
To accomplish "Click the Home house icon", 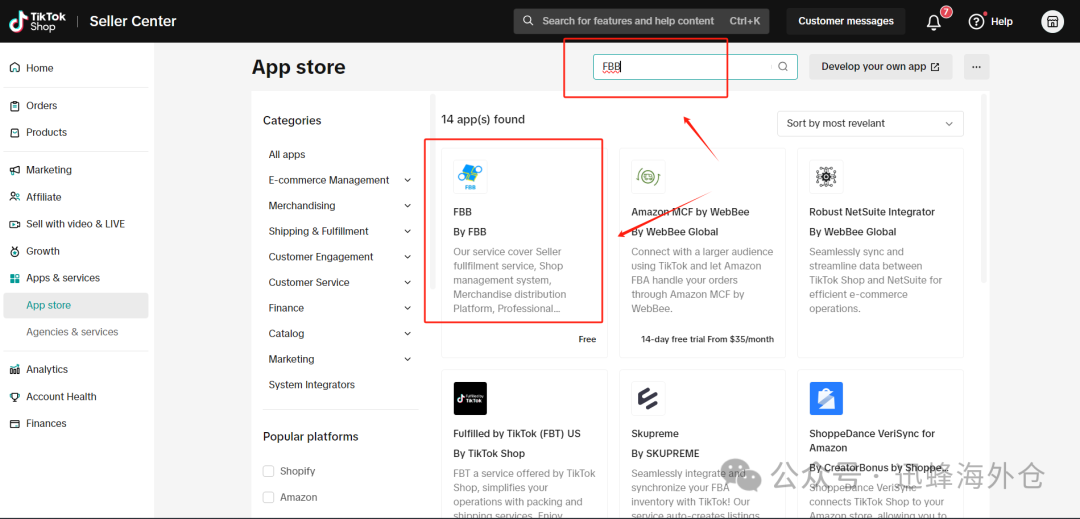I will (x=14, y=67).
